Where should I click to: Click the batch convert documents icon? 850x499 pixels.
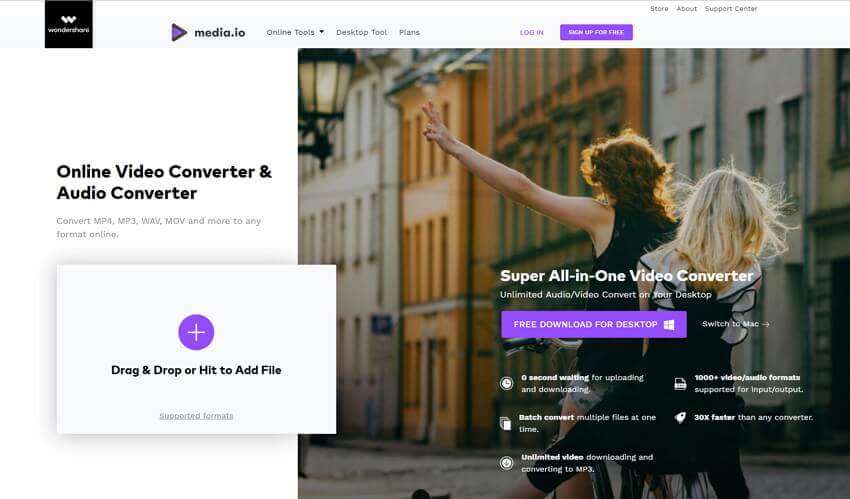pyautogui.click(x=505, y=423)
